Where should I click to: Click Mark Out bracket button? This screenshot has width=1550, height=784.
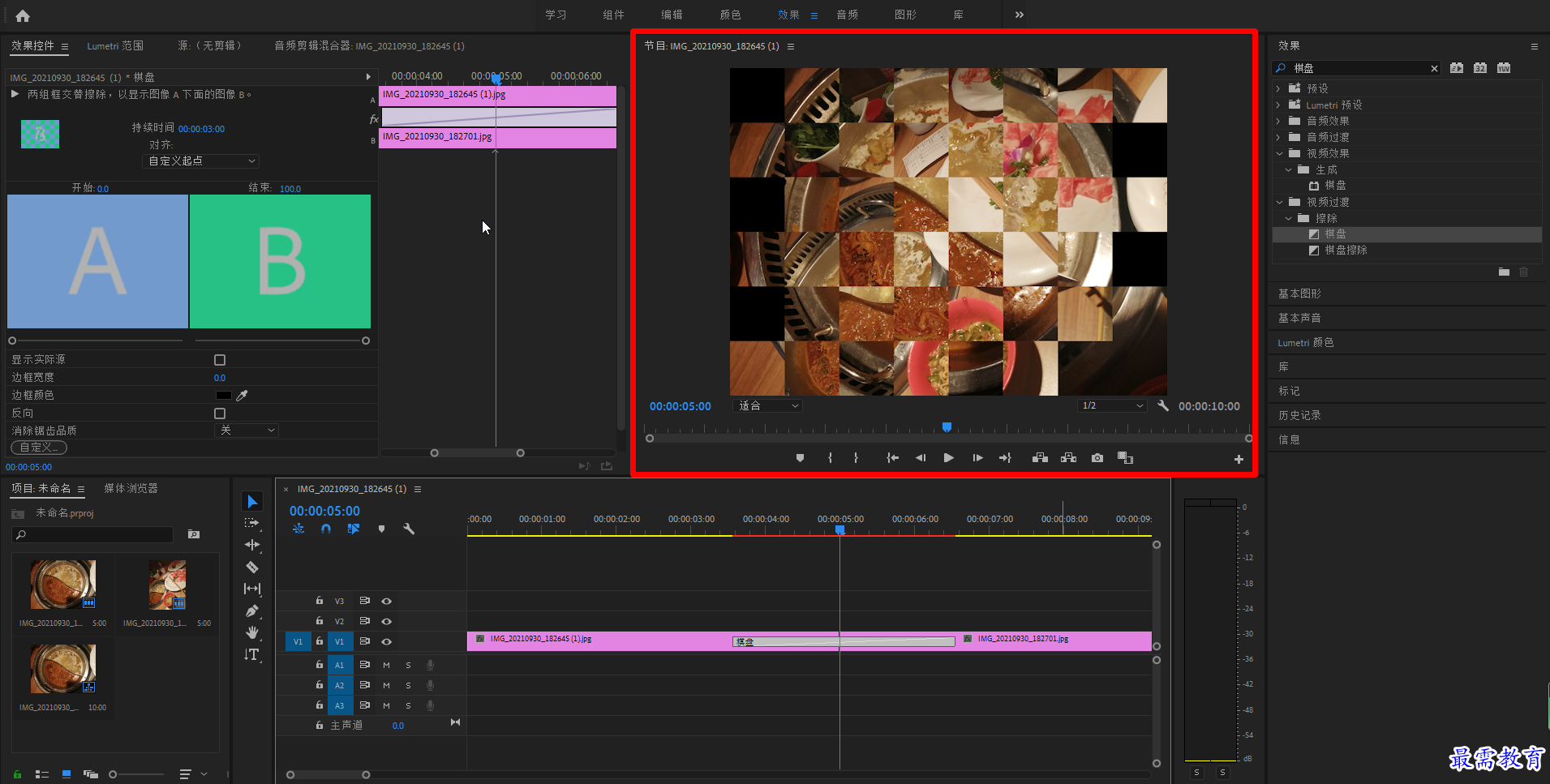(856, 458)
